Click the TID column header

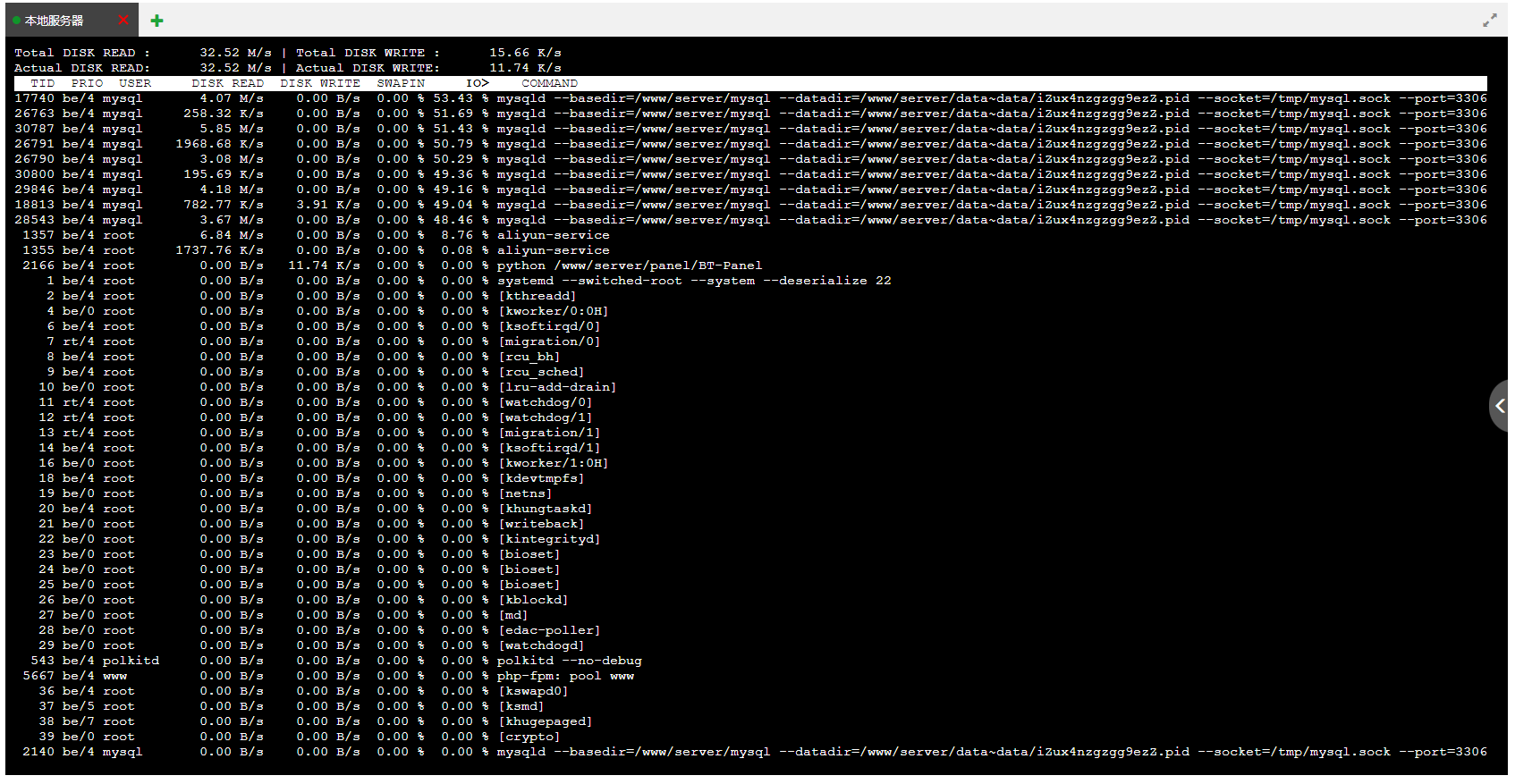(x=42, y=83)
